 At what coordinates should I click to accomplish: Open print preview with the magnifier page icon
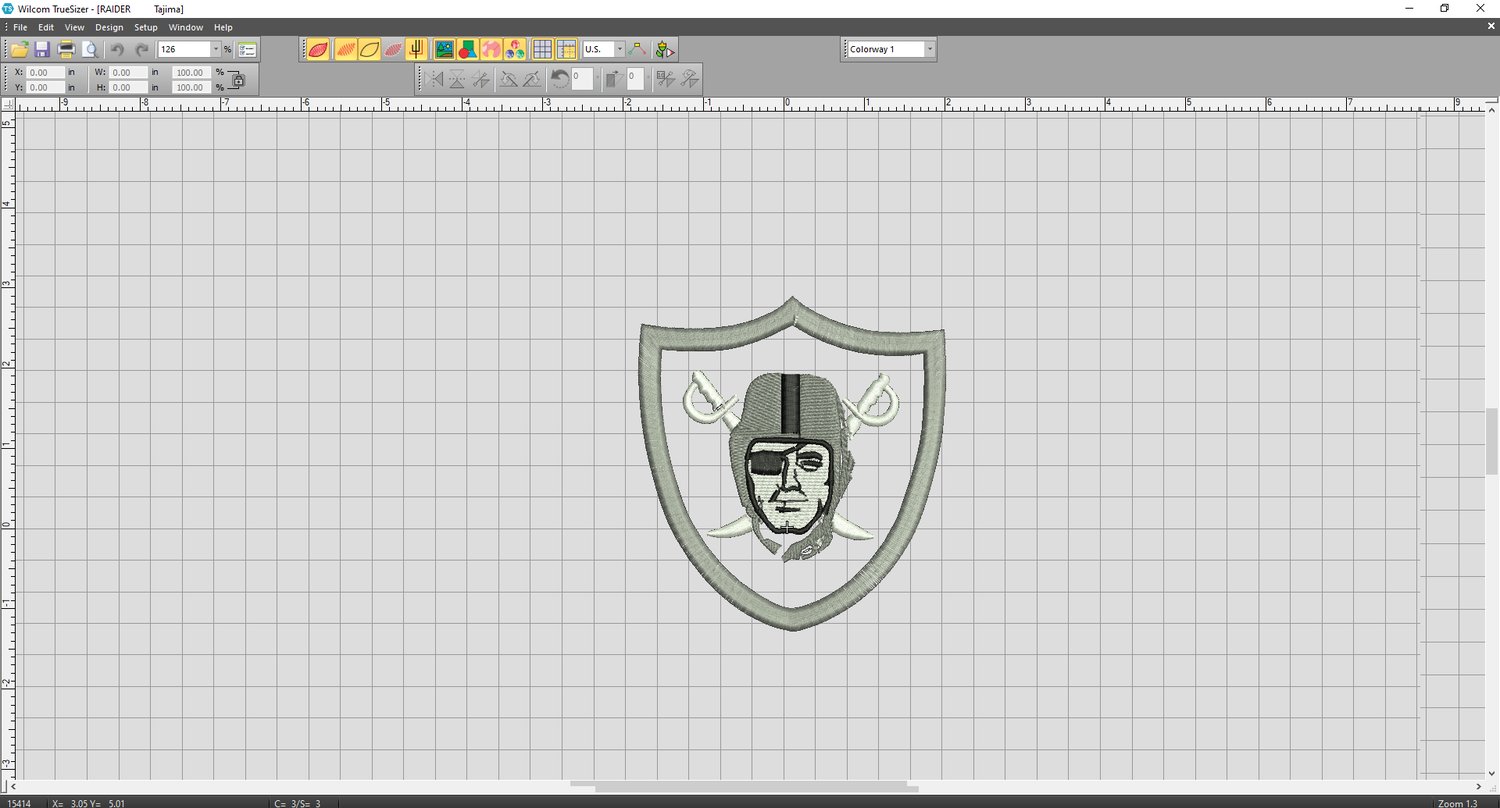[x=90, y=49]
